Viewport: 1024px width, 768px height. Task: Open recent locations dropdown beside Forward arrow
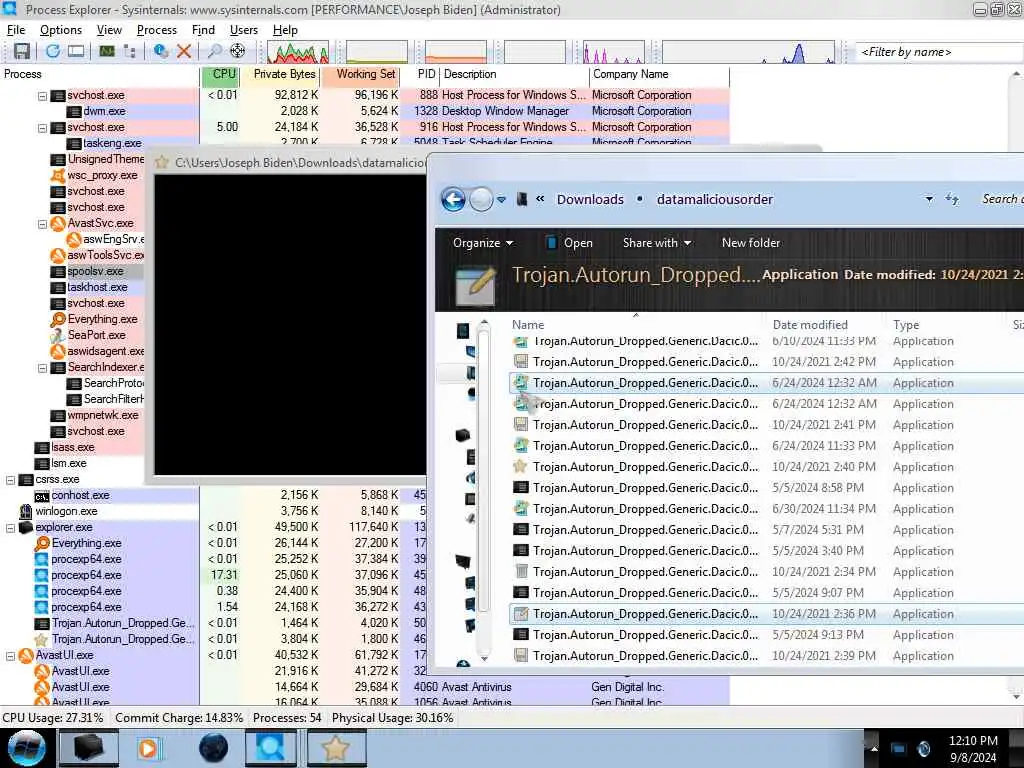click(x=501, y=200)
